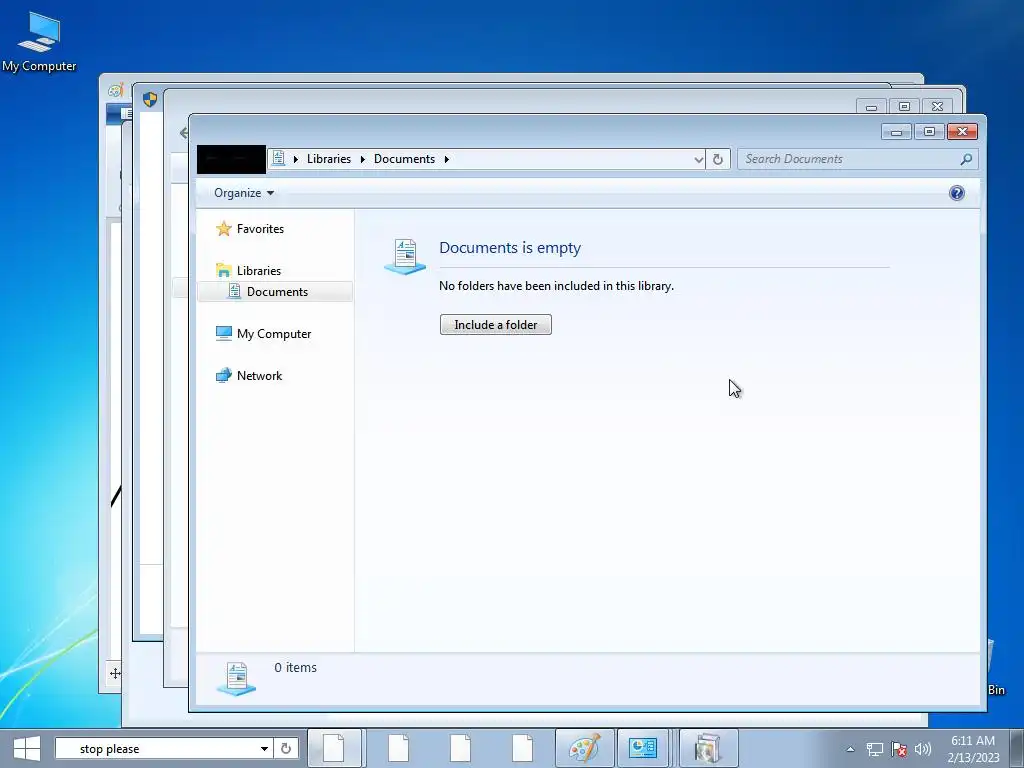Open the Organize menu
1024x768 pixels.
point(244,193)
